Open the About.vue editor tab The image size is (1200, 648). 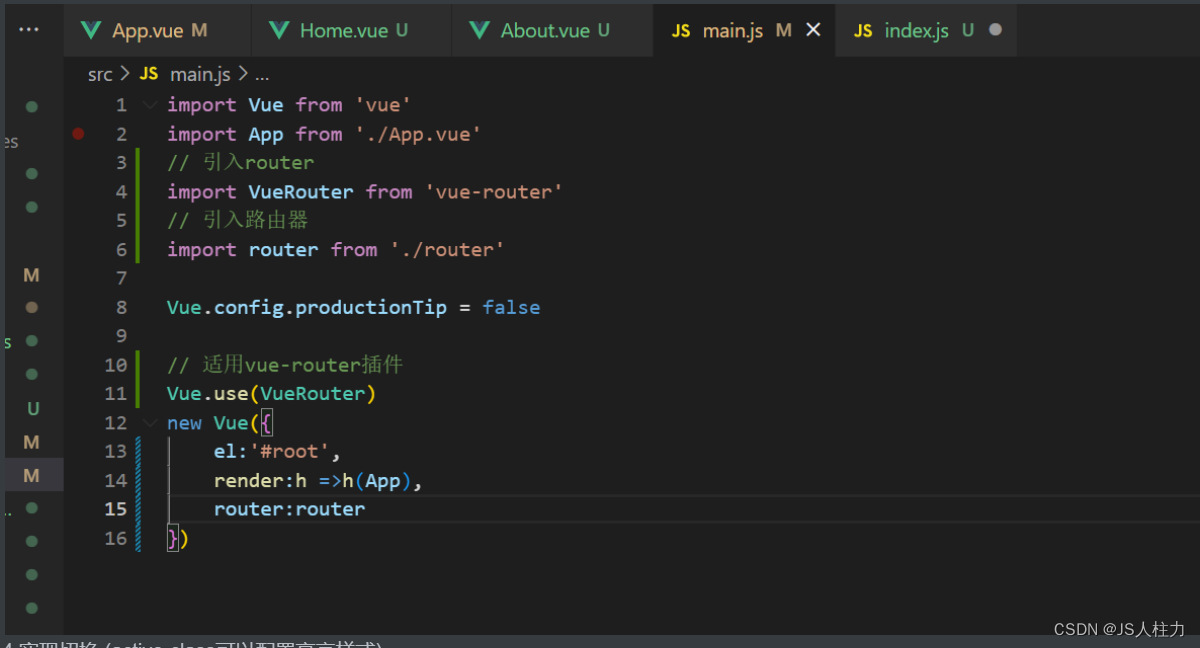[x=552, y=30]
